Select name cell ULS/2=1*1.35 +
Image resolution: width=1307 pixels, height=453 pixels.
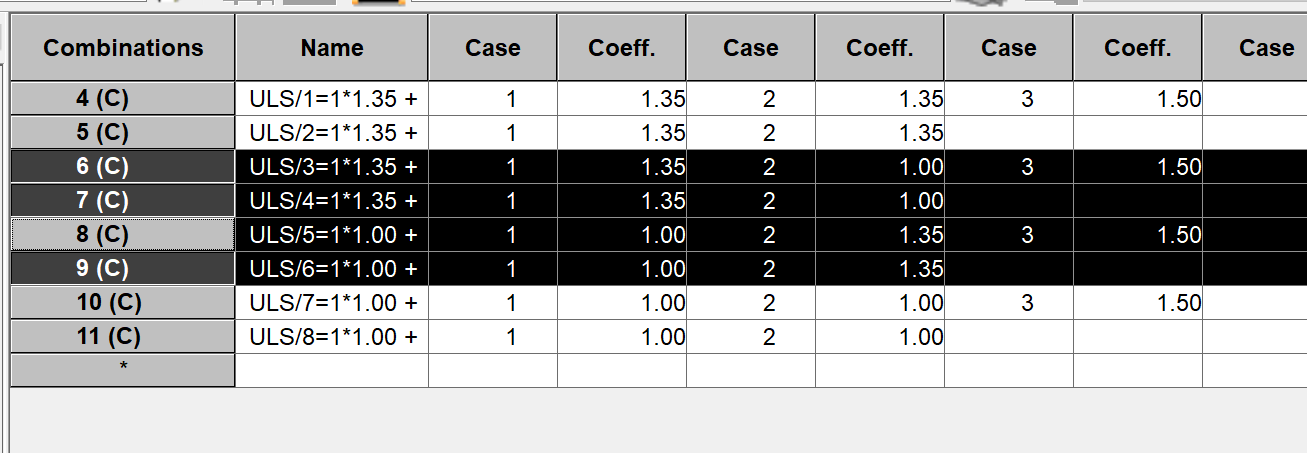332,133
